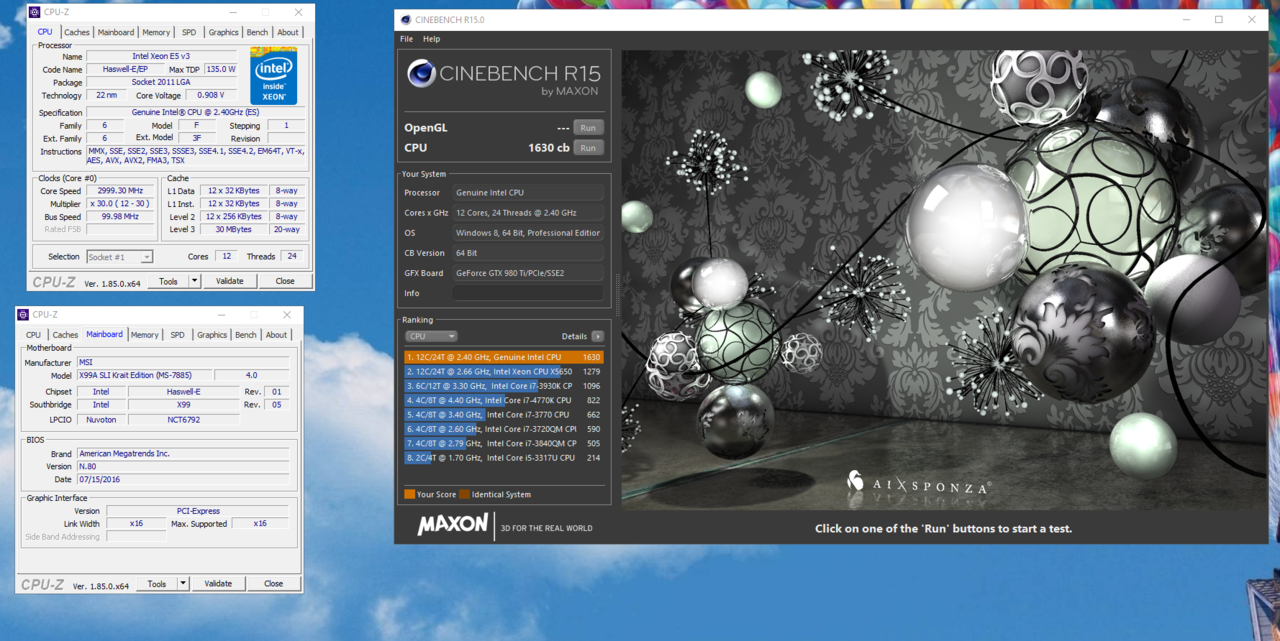
Task: Switch to SPD tab in top CPU-Z window
Action: [189, 32]
